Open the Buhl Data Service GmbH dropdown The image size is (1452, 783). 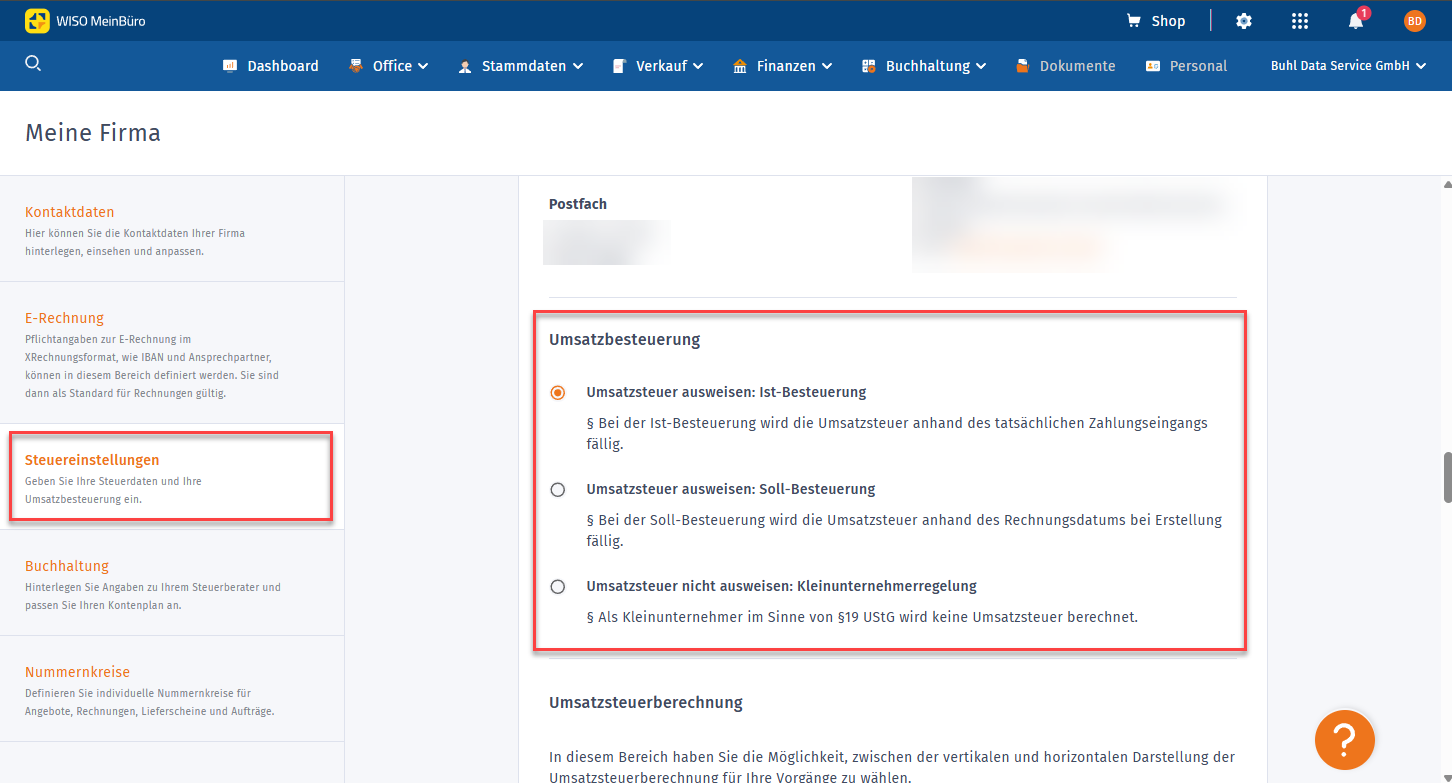tap(1348, 66)
